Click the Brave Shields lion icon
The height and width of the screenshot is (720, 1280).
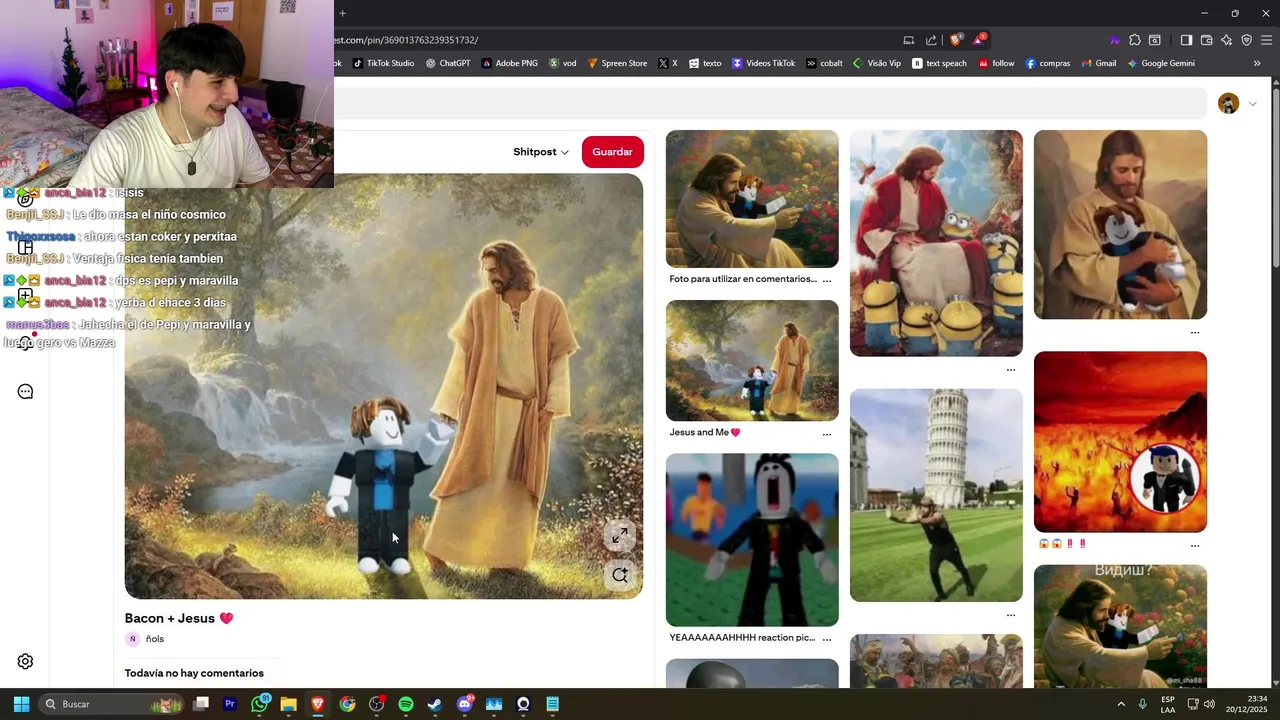956,40
